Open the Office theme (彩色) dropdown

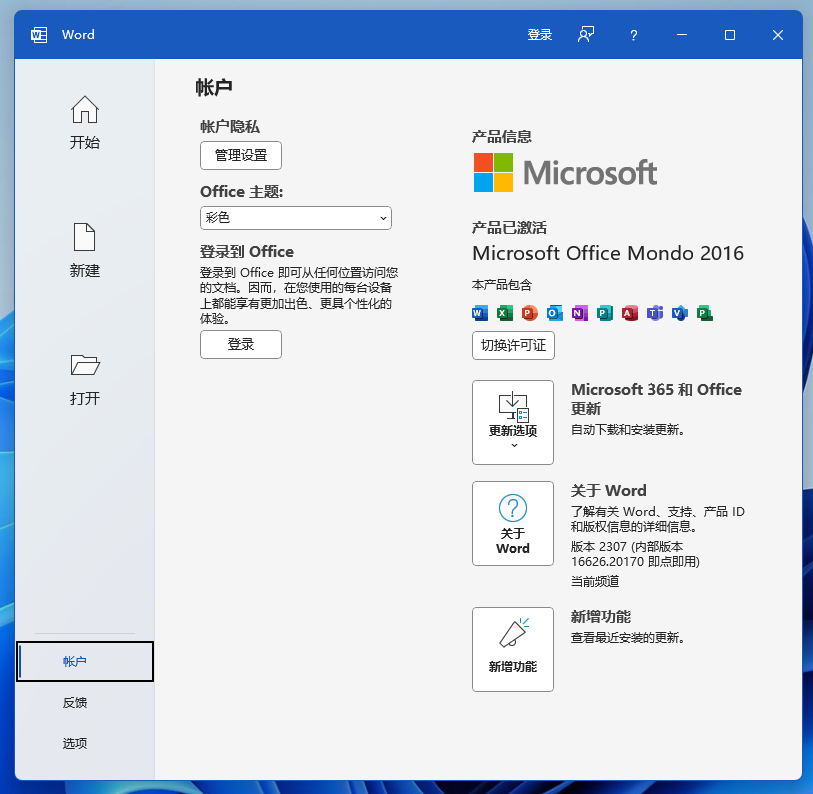coord(296,218)
